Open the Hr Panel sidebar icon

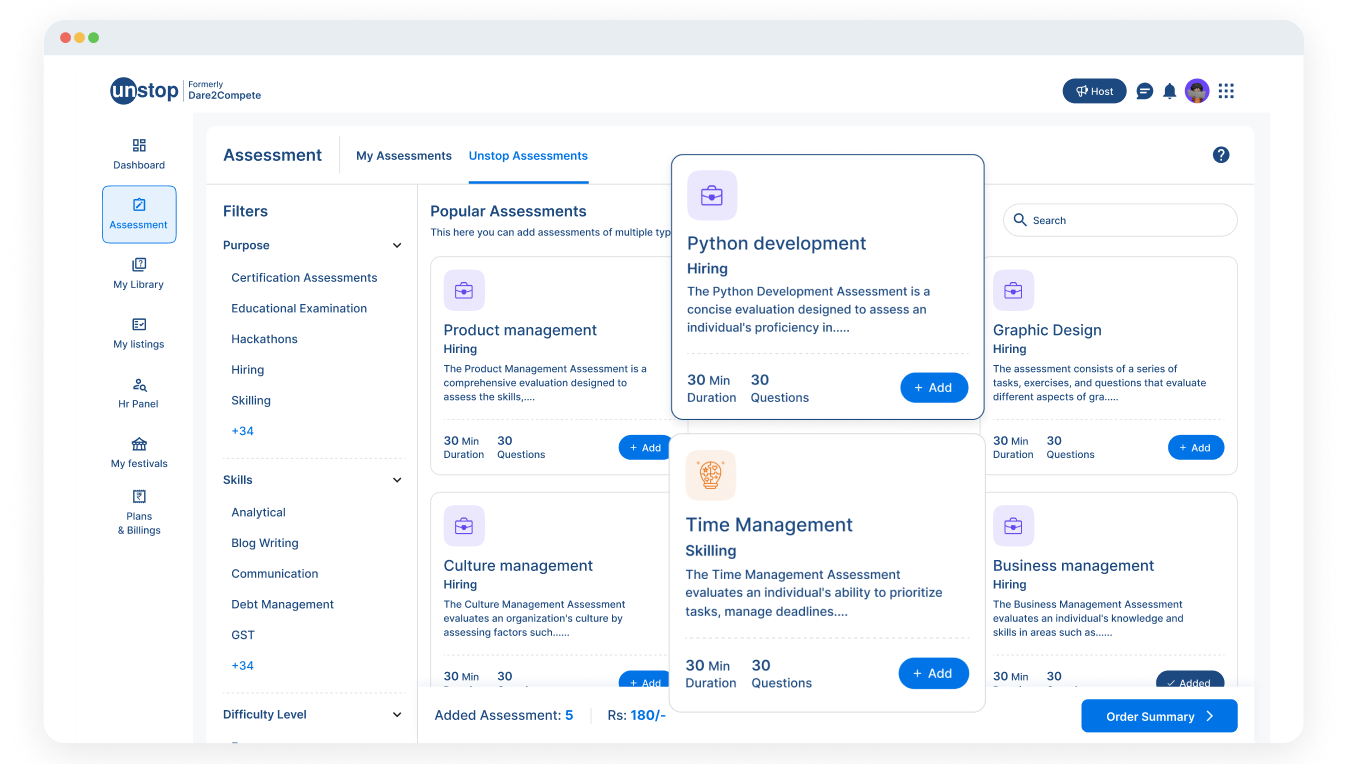pos(139,385)
